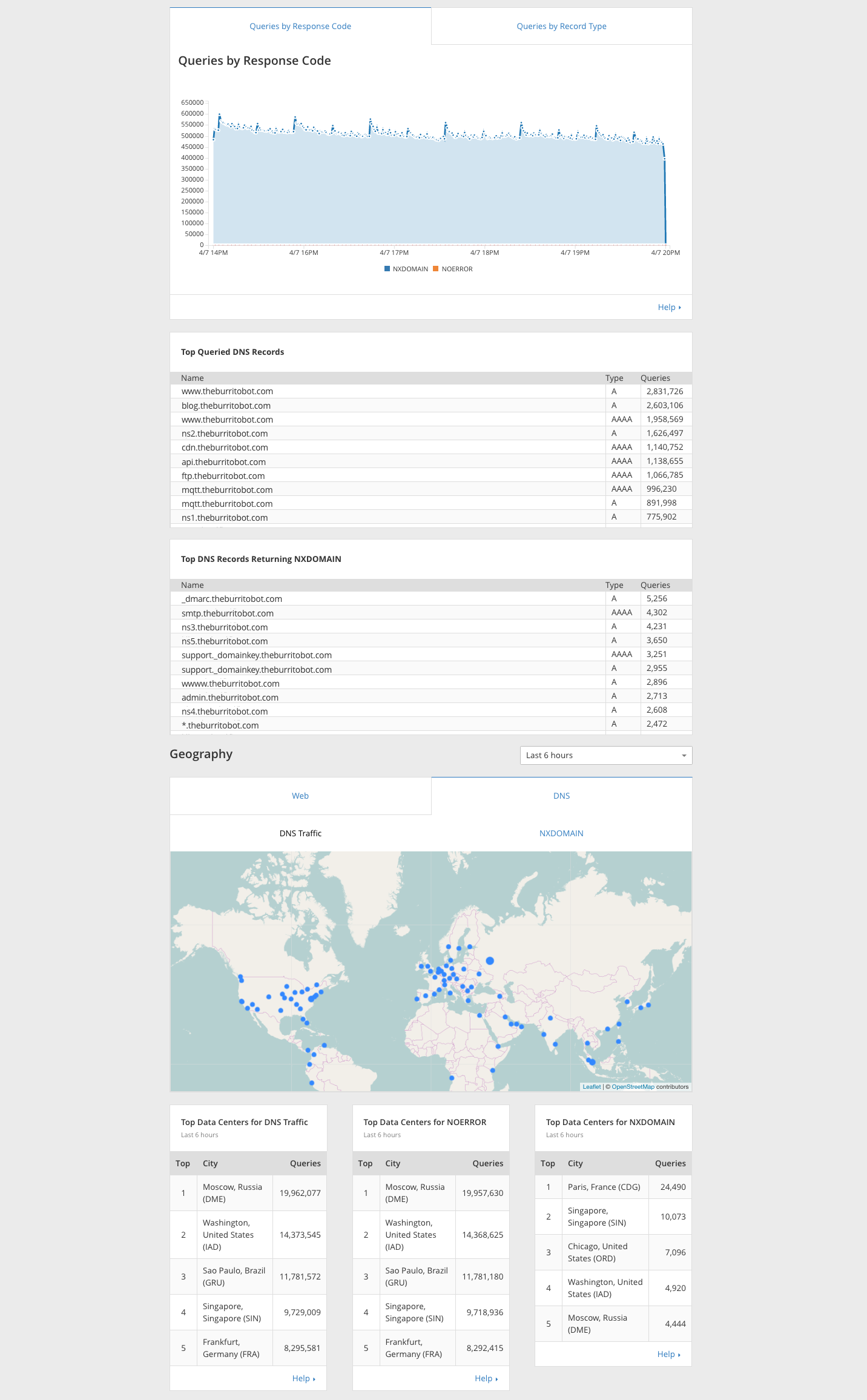Switch to Queries by Record Type tab
Viewport: 867px width, 1400px height.
point(561,26)
